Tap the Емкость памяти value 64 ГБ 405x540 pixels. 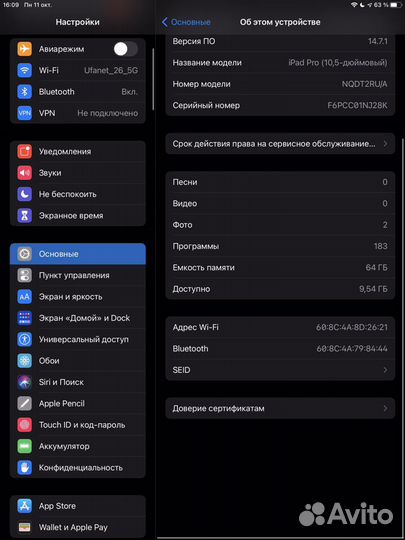pyautogui.click(x=376, y=268)
